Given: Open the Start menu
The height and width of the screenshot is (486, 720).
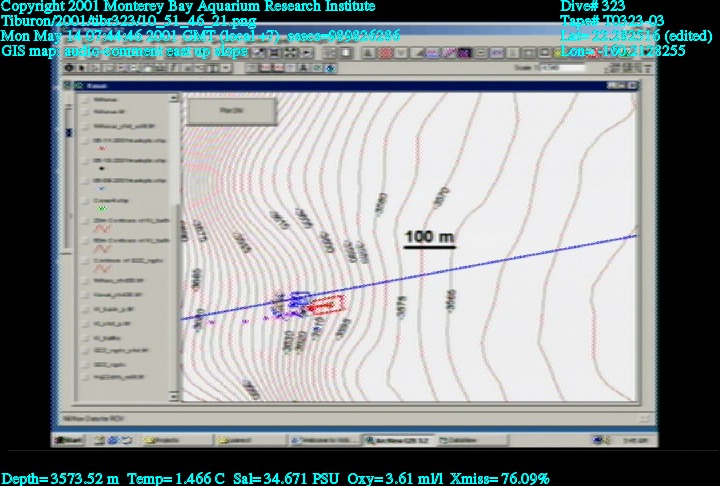Looking at the screenshot, I should [69, 439].
